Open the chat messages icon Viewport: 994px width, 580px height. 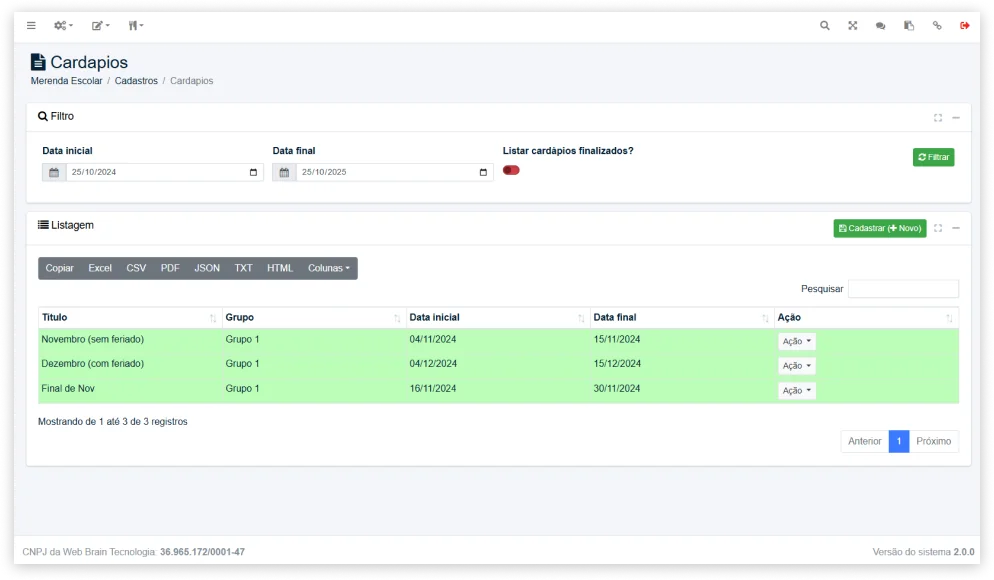(x=881, y=25)
